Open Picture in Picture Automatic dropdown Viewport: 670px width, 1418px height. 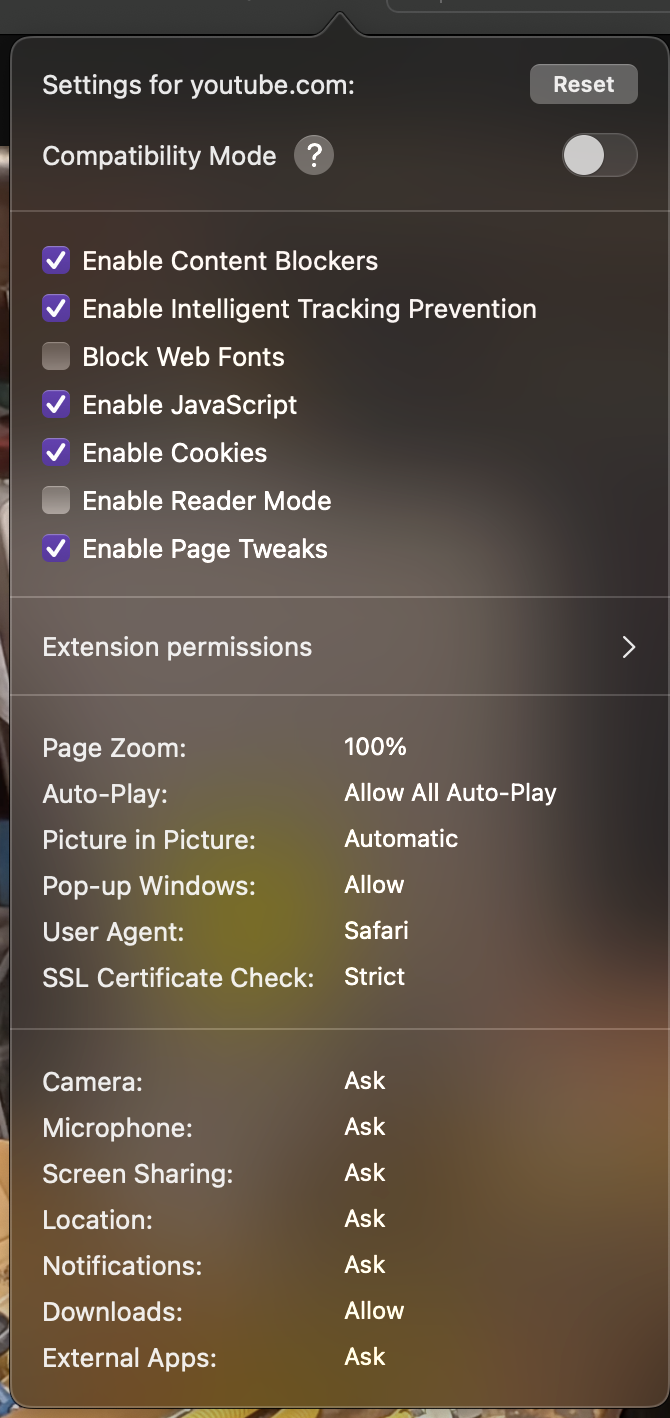pyautogui.click(x=401, y=839)
